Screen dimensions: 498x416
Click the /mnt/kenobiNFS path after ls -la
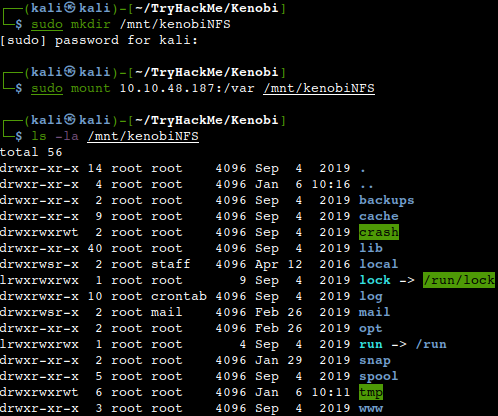tap(143, 136)
